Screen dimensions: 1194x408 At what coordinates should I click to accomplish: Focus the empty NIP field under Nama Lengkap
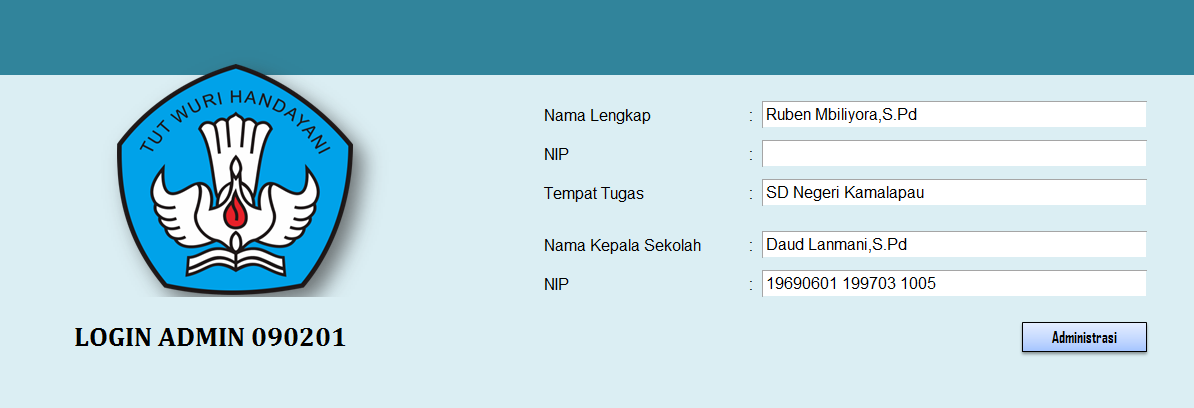pos(954,154)
